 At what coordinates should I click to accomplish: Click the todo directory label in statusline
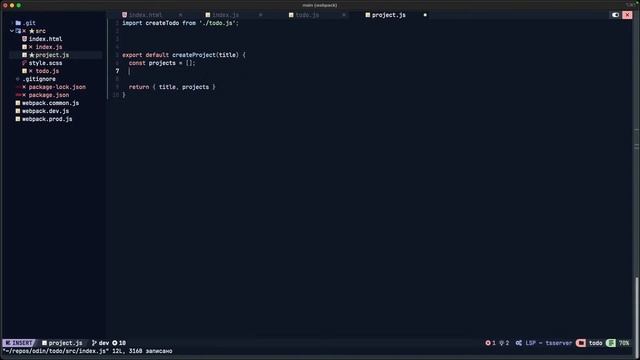pyautogui.click(x=596, y=343)
